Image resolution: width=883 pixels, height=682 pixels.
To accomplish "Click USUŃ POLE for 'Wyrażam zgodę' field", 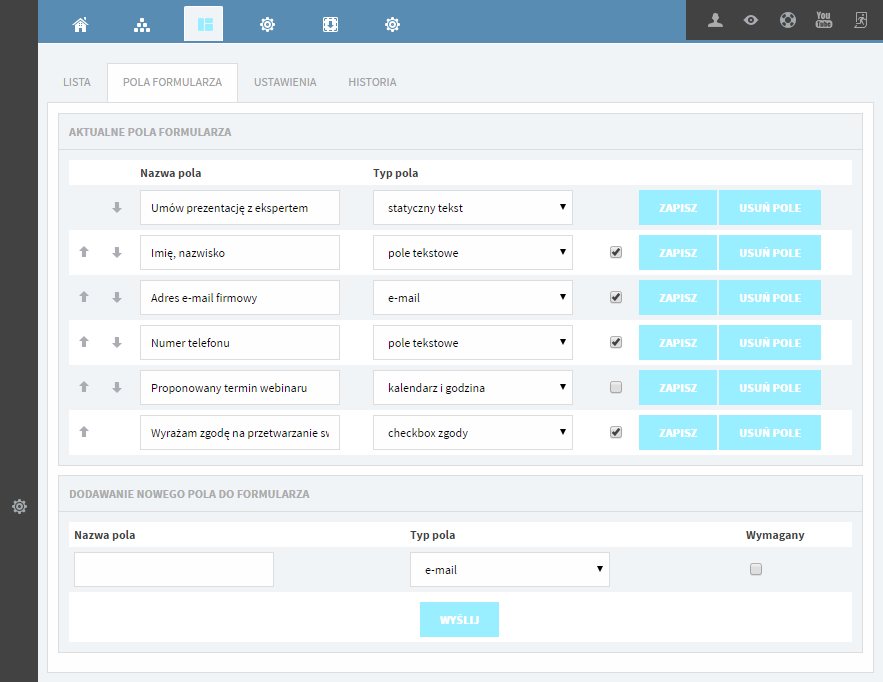I will click(770, 433).
